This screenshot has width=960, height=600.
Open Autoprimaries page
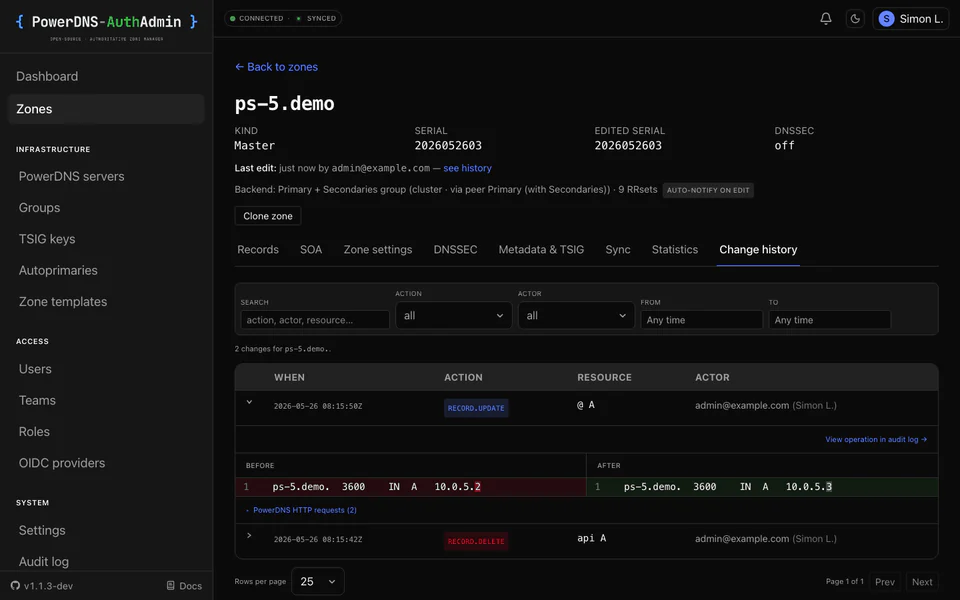click(x=58, y=270)
